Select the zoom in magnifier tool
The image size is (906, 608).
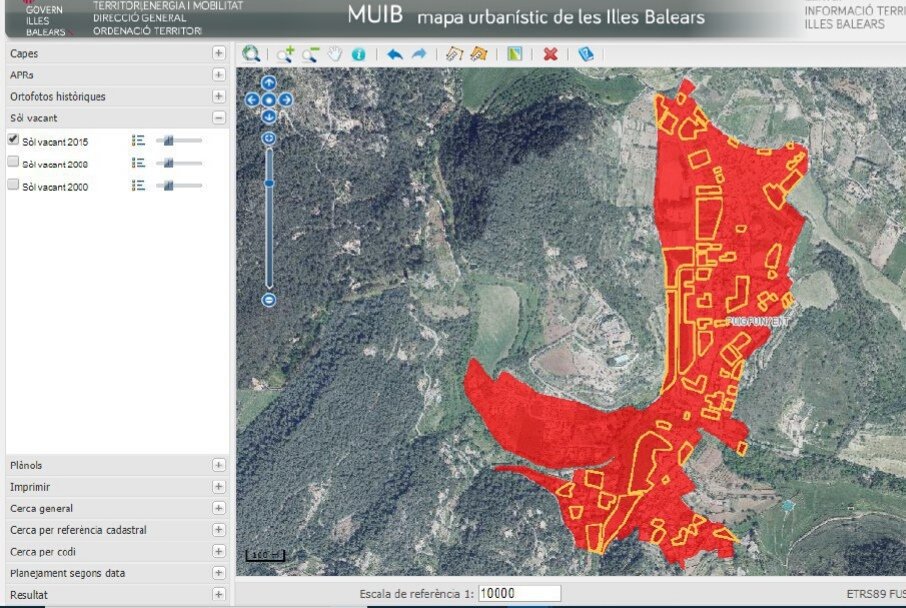(x=285, y=54)
